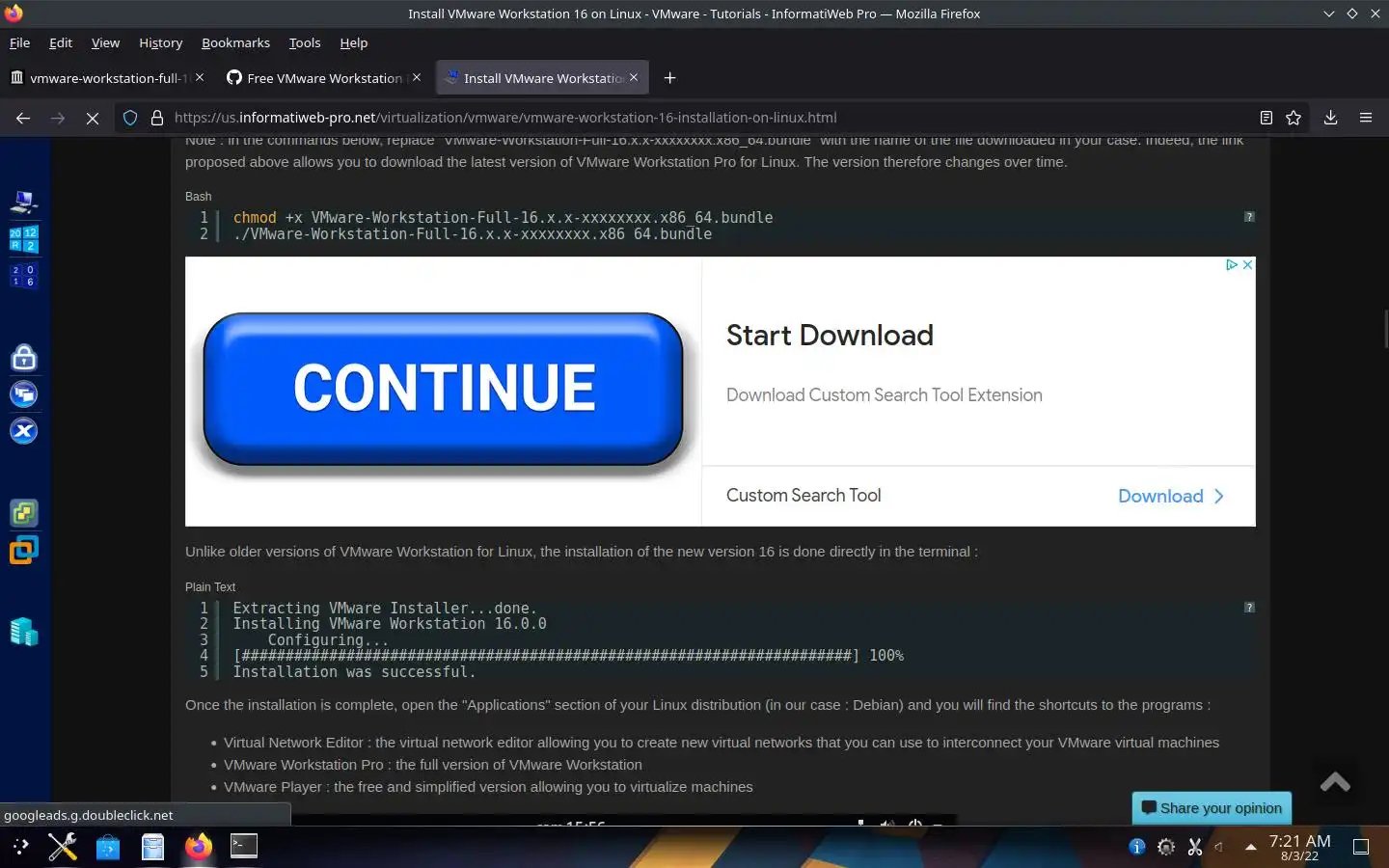Click the blue info tray icon
The width and height of the screenshot is (1389, 868).
coord(1137,847)
